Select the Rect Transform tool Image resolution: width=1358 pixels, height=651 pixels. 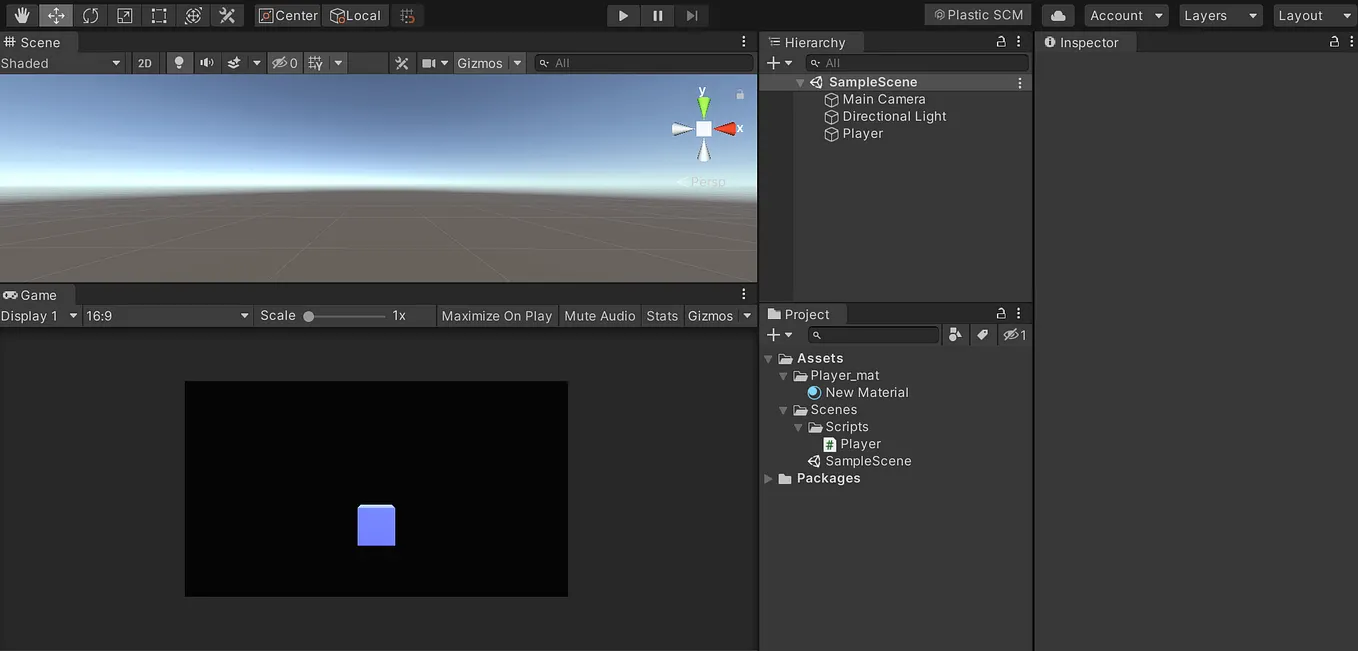point(156,15)
